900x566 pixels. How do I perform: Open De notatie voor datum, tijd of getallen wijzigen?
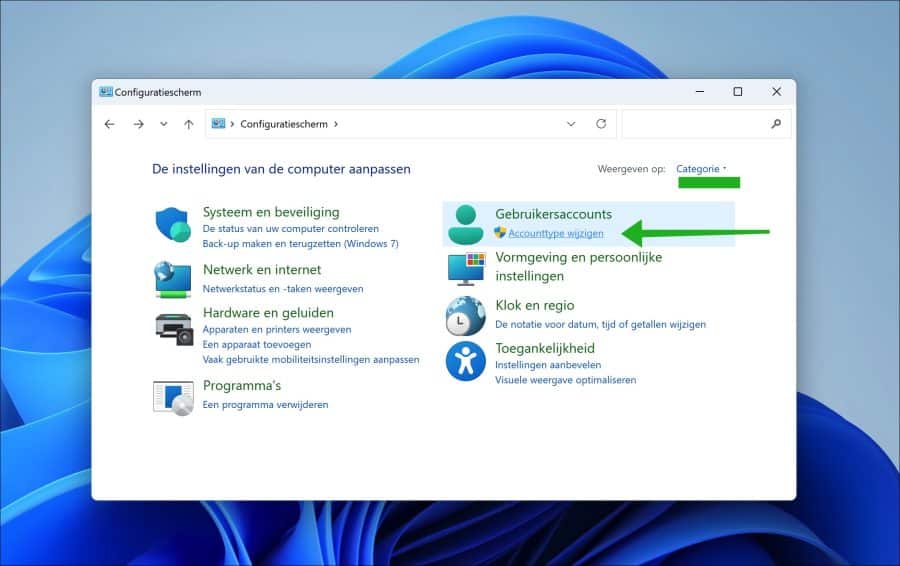600,324
